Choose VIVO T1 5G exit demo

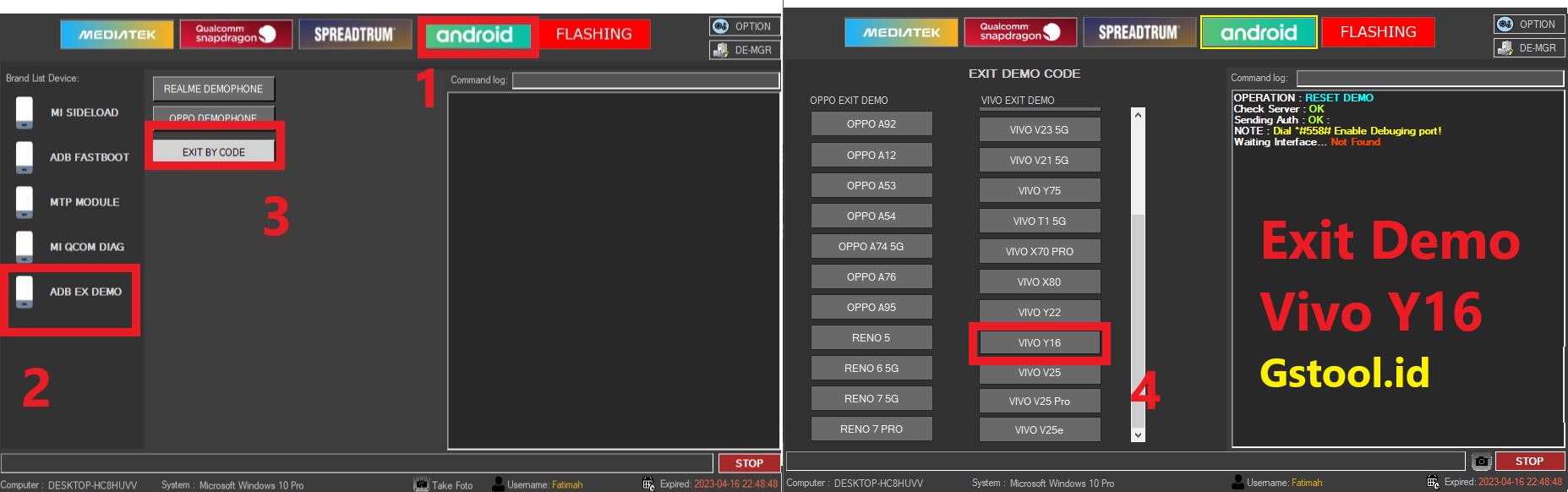1040,221
